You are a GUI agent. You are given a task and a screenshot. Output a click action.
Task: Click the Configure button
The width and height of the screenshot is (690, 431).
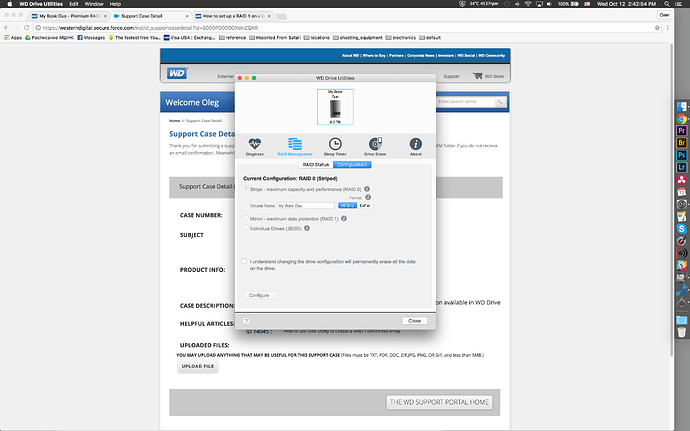[x=259, y=295]
